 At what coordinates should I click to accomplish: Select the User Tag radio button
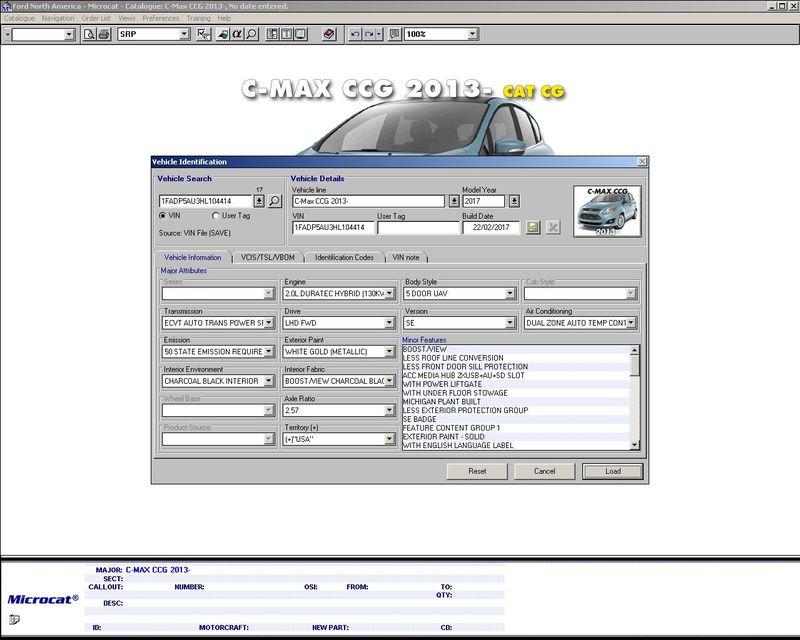[x=216, y=216]
